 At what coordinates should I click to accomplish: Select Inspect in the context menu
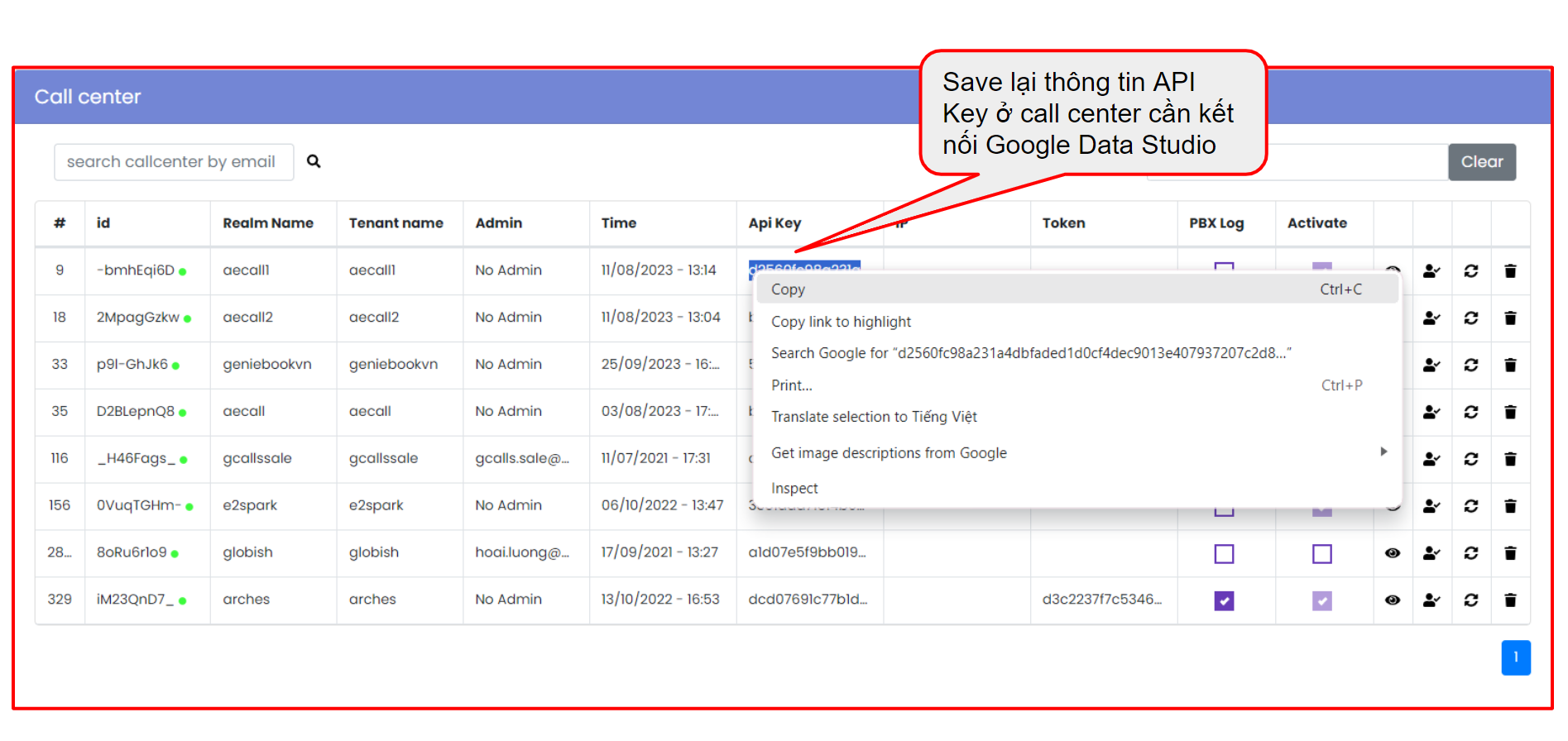click(x=794, y=489)
